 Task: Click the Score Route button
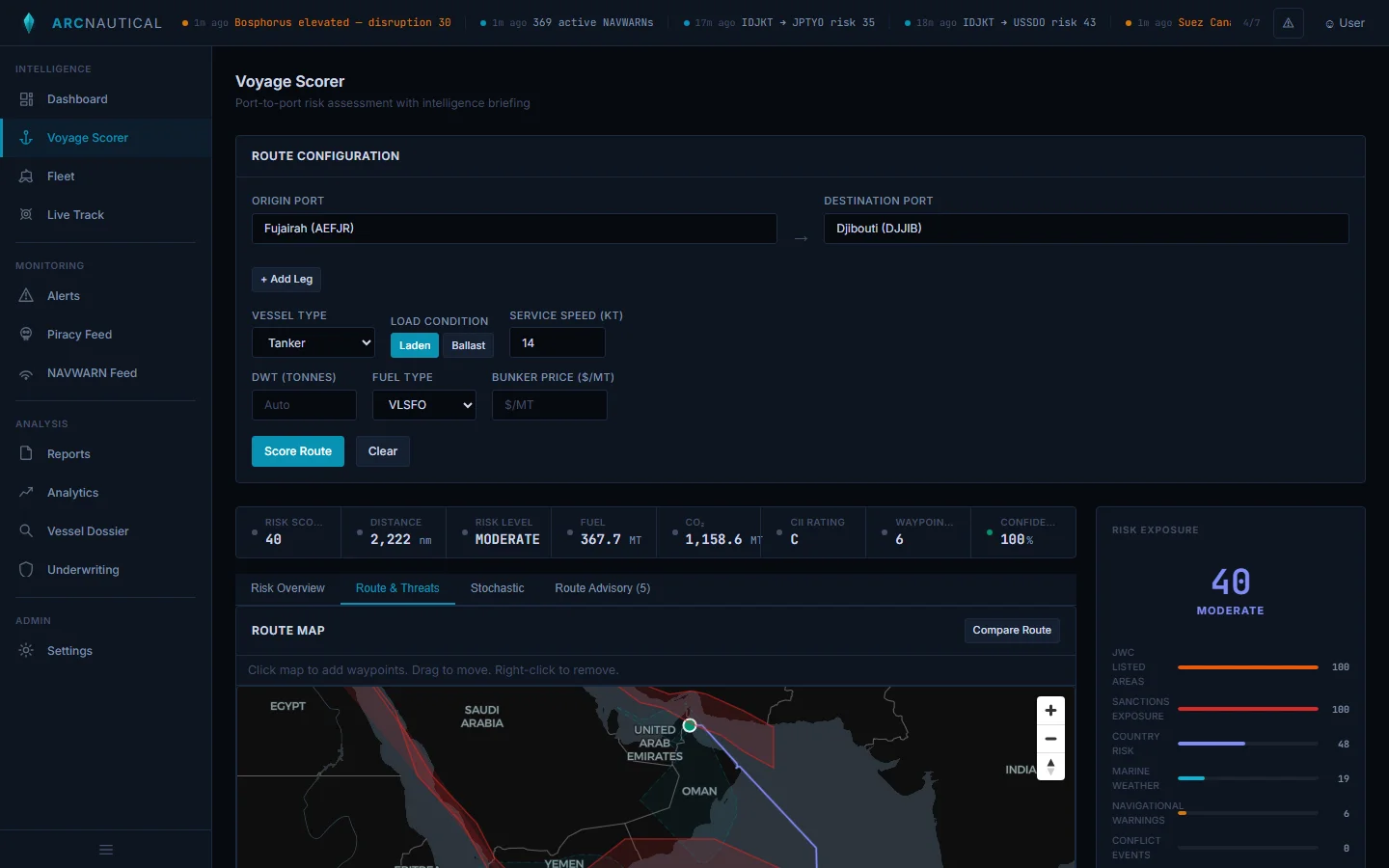[x=297, y=451]
